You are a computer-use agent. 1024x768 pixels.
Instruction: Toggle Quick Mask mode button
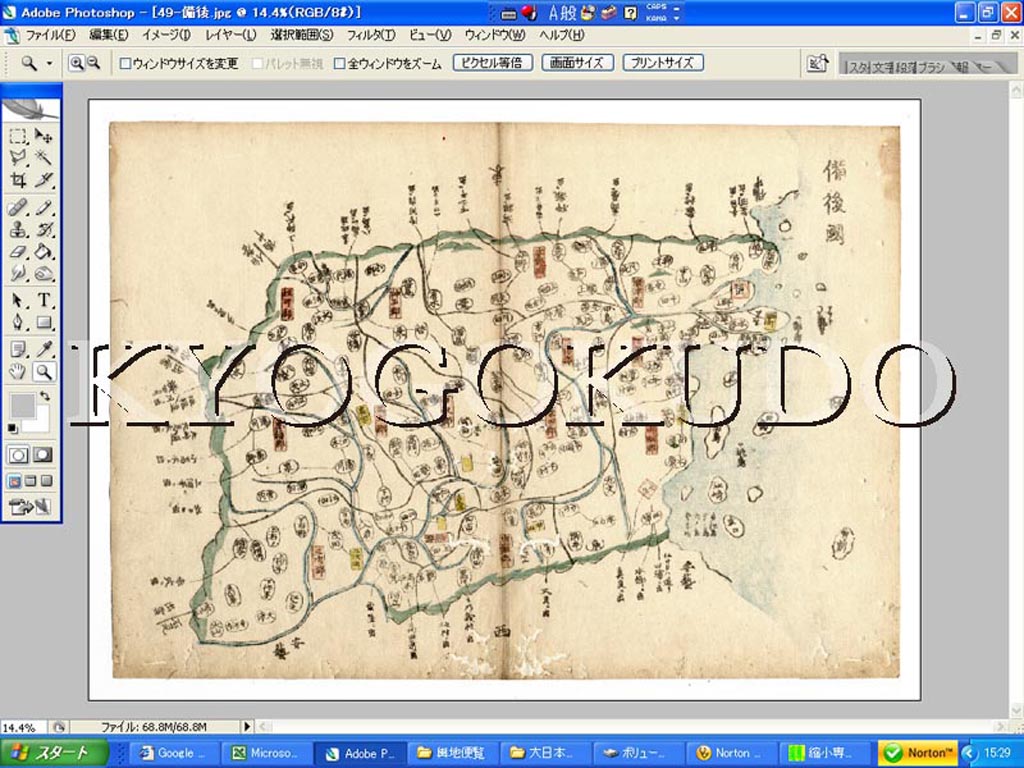point(43,454)
